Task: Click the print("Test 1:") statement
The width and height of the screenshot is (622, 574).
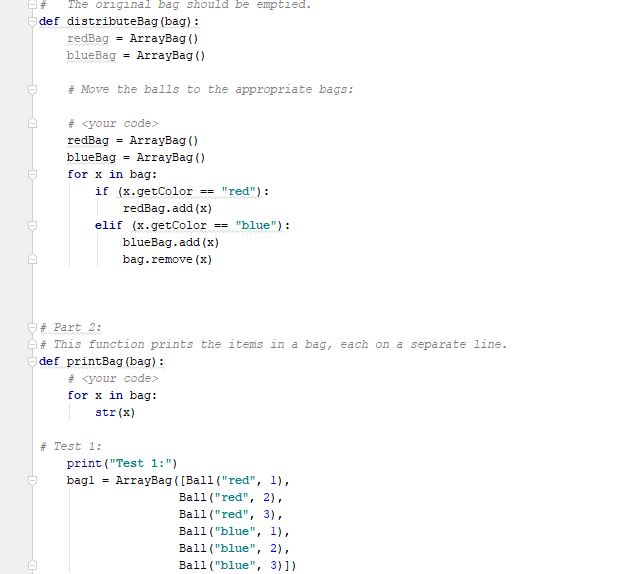Action: point(121,463)
